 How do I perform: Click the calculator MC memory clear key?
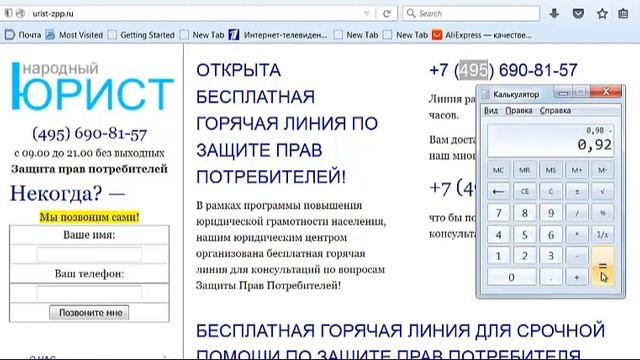pos(498,170)
